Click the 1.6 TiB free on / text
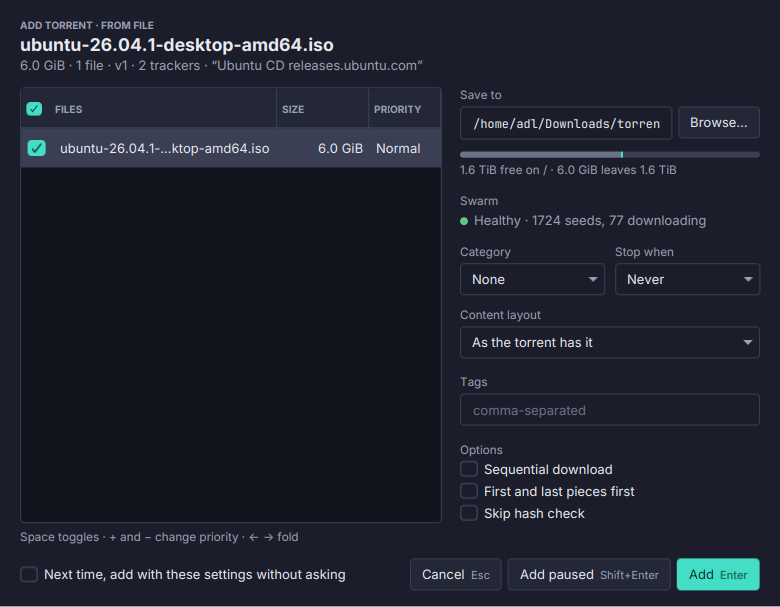Viewport: 780px width, 607px height. point(503,170)
